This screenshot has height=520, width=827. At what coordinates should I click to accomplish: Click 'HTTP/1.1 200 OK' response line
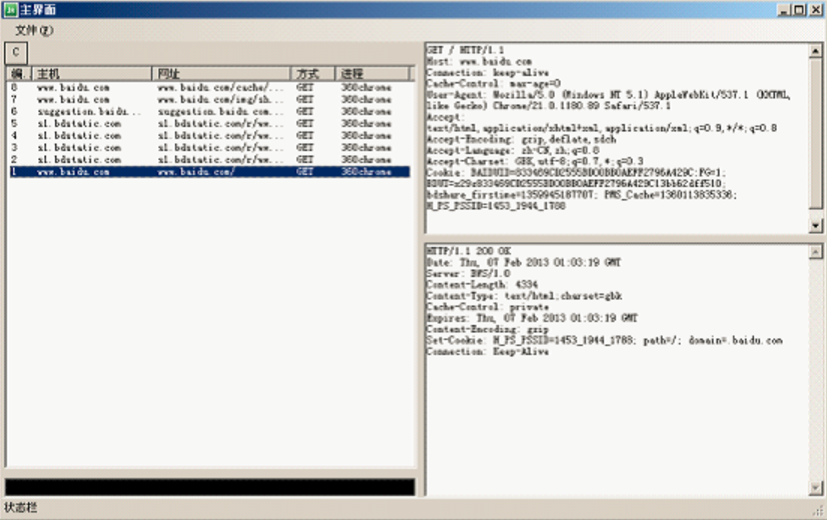click(468, 251)
